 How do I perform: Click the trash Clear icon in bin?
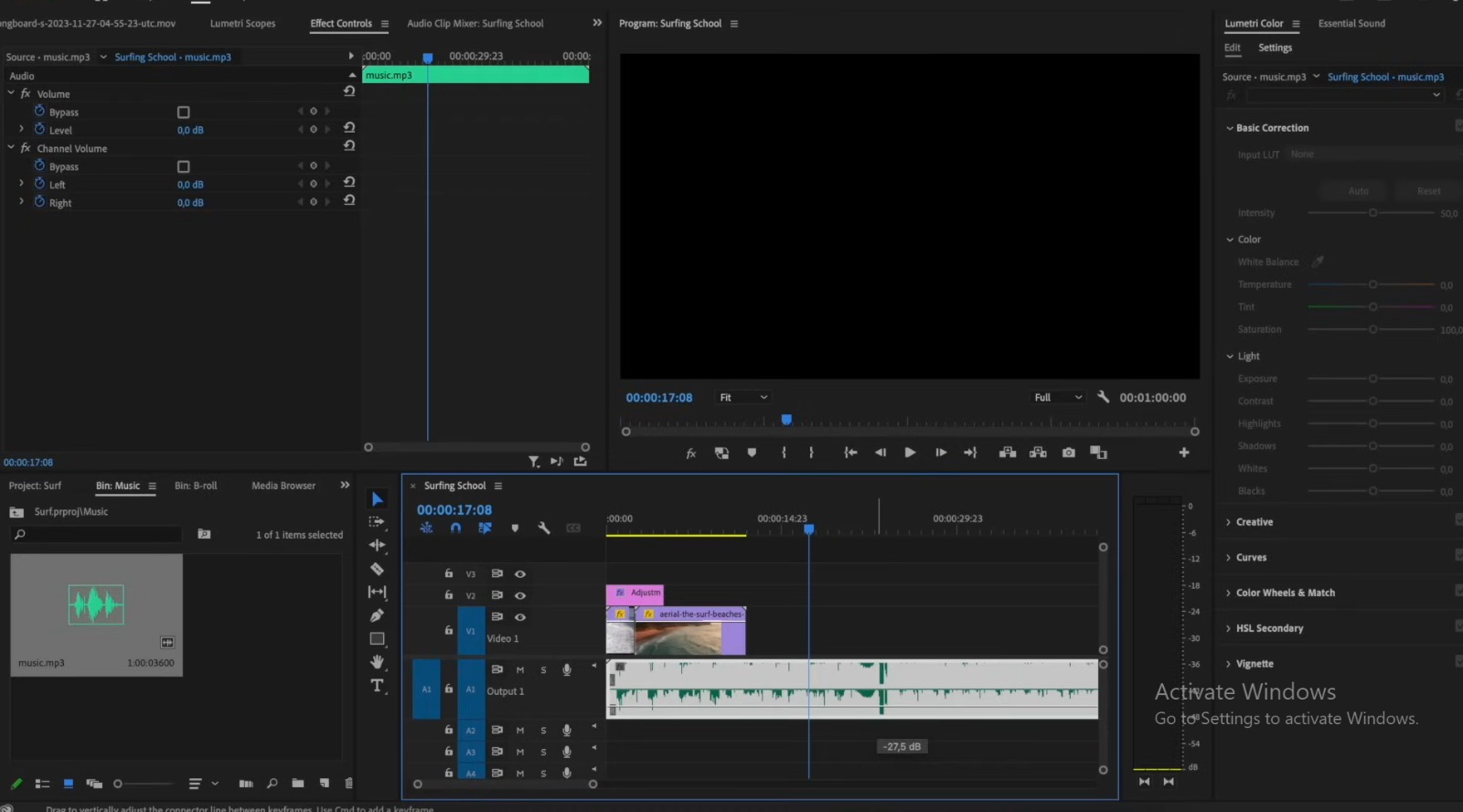348,784
